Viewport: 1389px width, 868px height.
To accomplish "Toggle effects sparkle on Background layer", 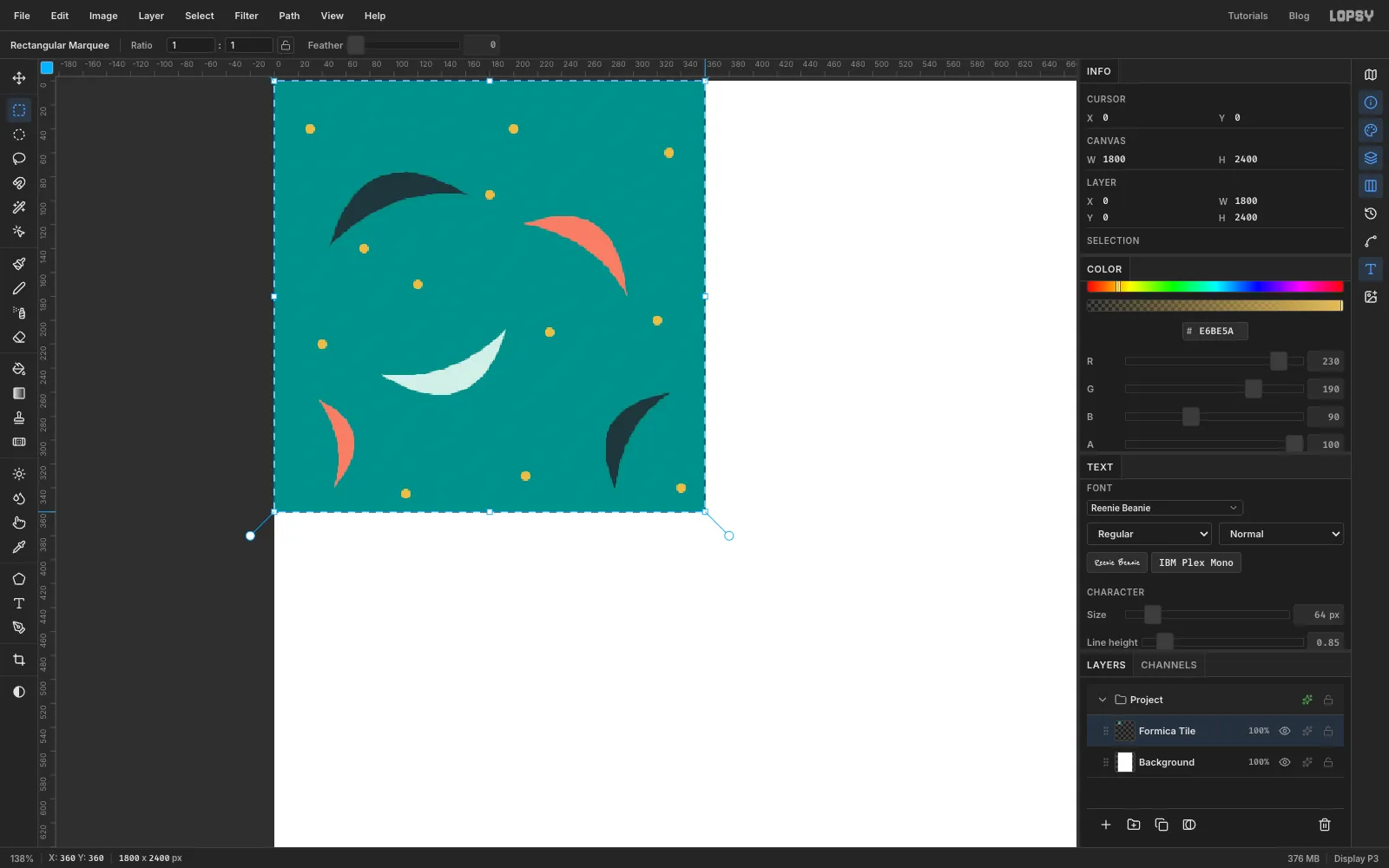I will pos(1307,762).
